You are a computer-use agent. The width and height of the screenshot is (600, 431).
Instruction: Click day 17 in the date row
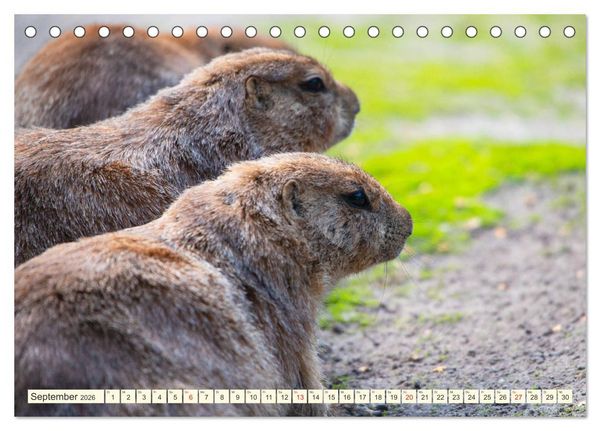(362, 397)
